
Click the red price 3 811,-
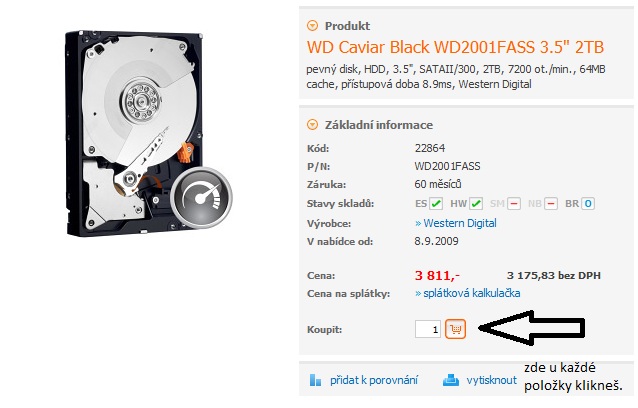[x=437, y=276]
